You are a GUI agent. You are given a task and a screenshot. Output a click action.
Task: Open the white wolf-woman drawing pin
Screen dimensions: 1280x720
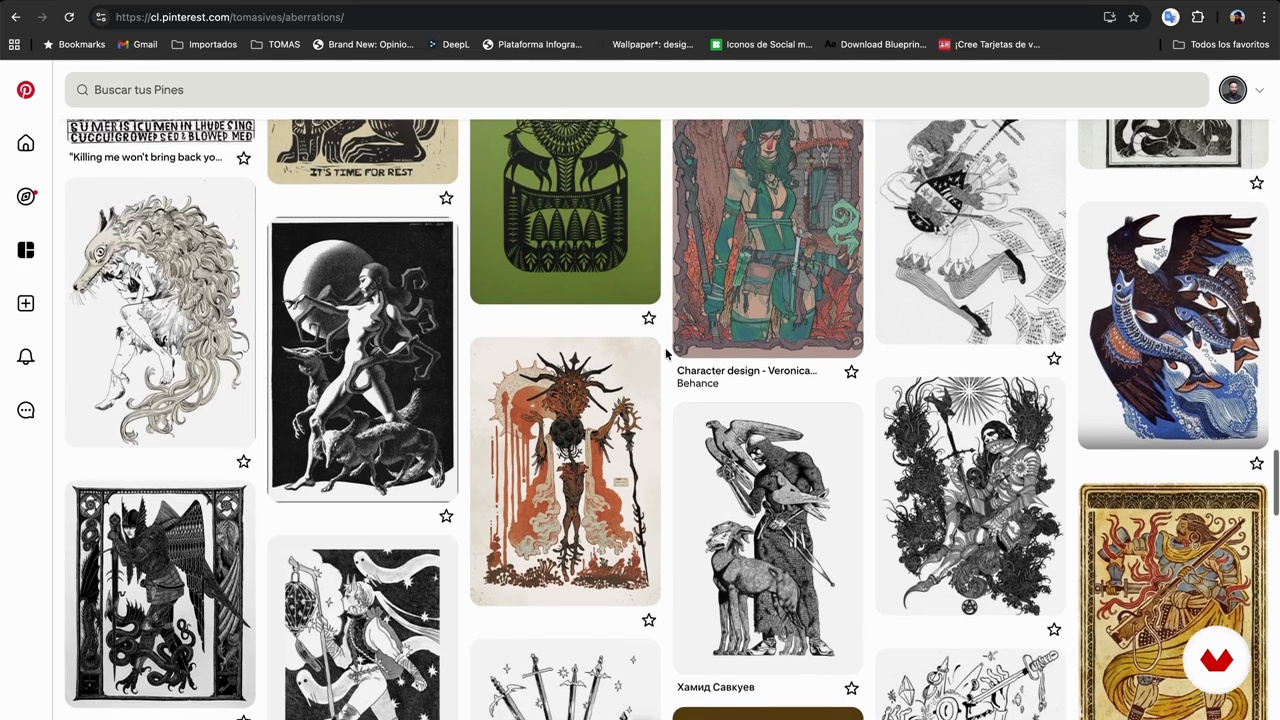click(160, 312)
